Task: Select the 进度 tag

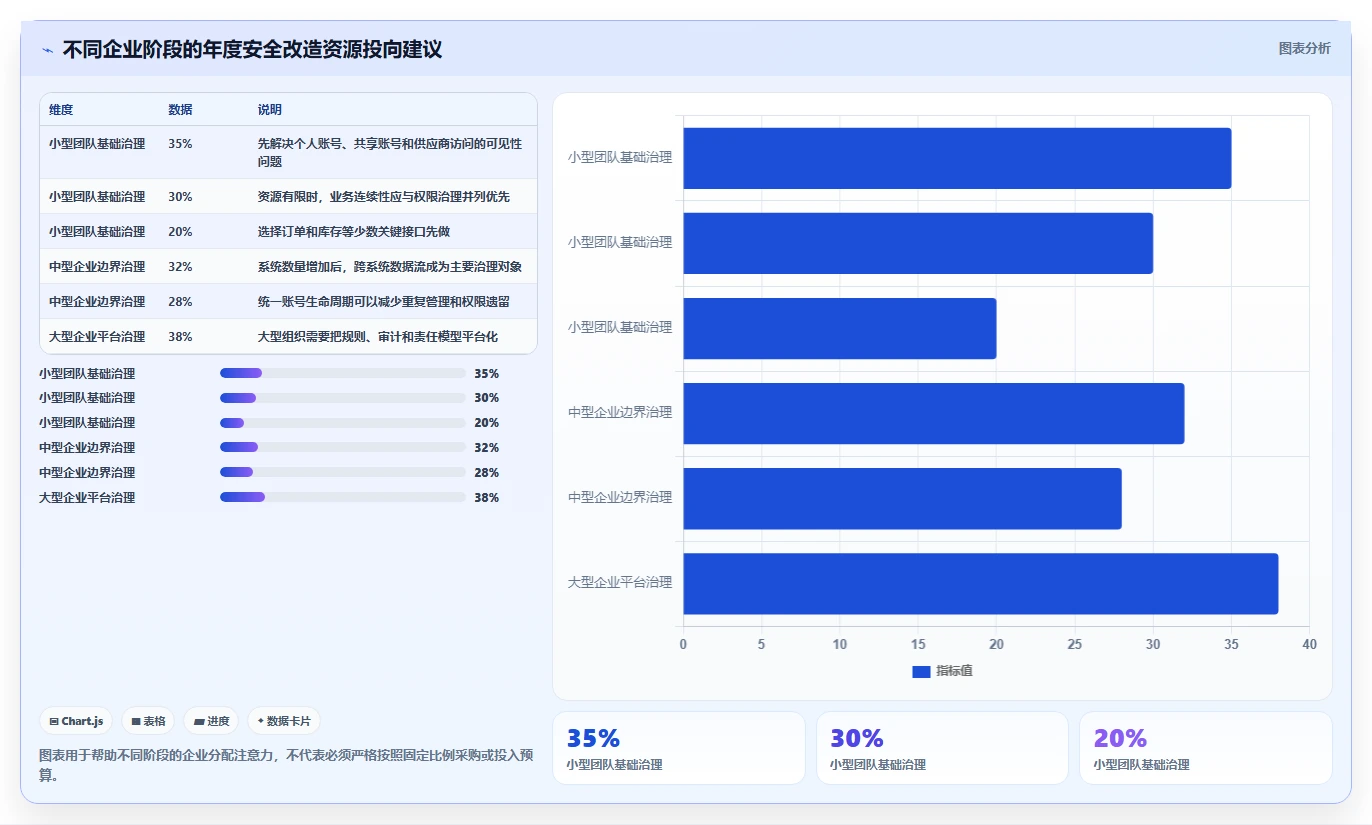Action: tap(211, 721)
